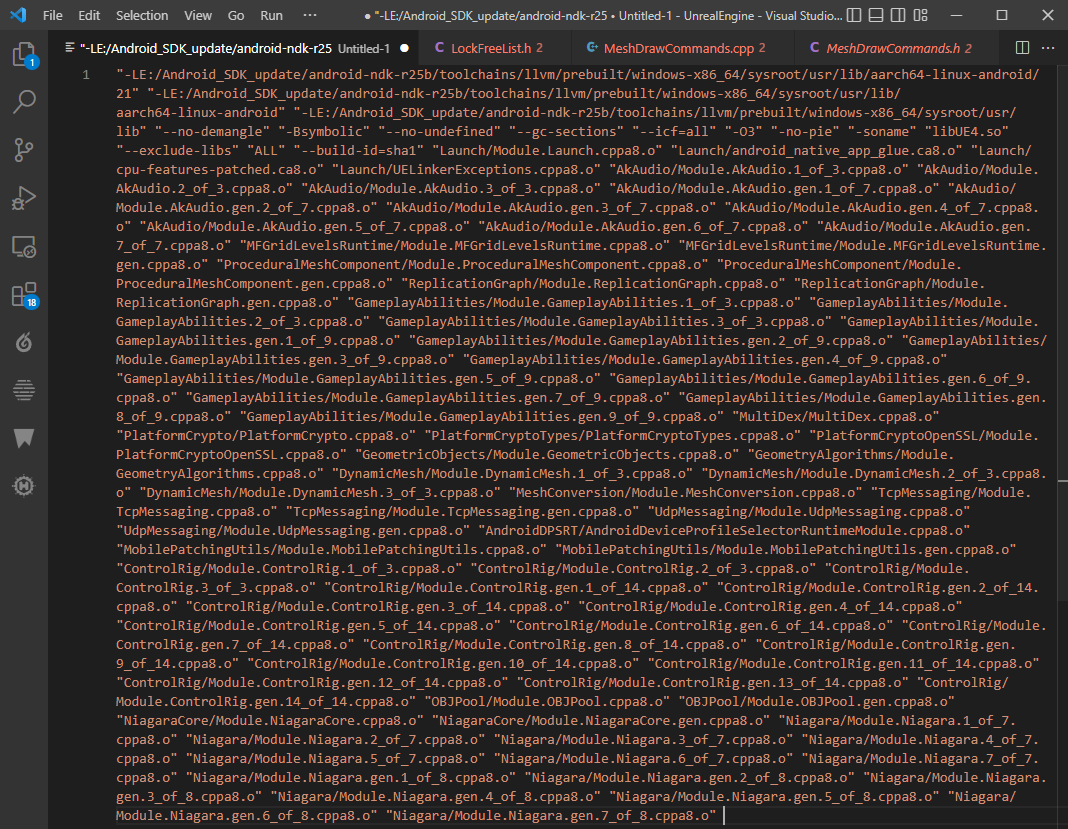
Task: Toggle the primary side bar layout button
Action: point(853,15)
